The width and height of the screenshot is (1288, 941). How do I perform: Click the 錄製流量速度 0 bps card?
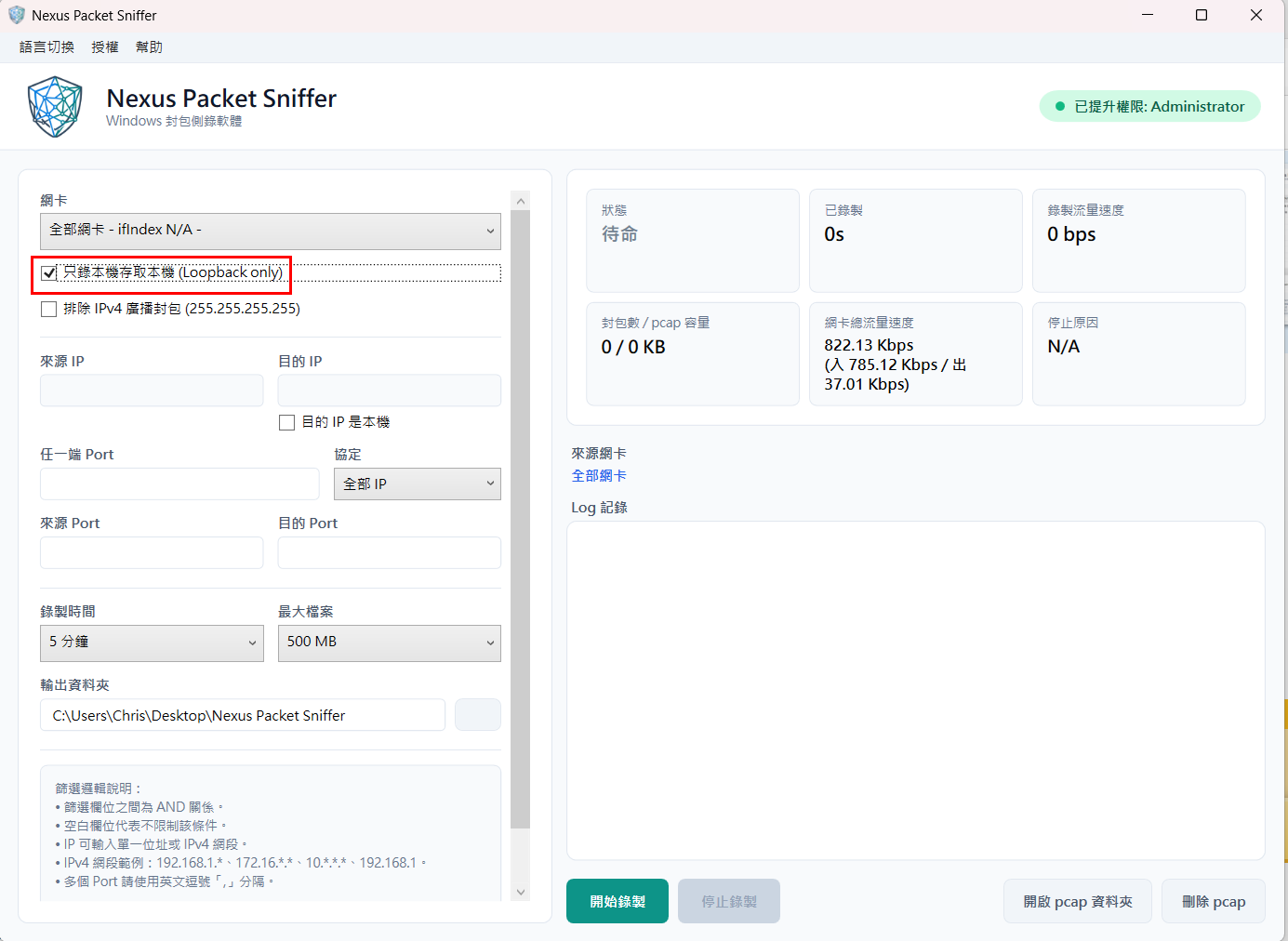coord(1139,241)
